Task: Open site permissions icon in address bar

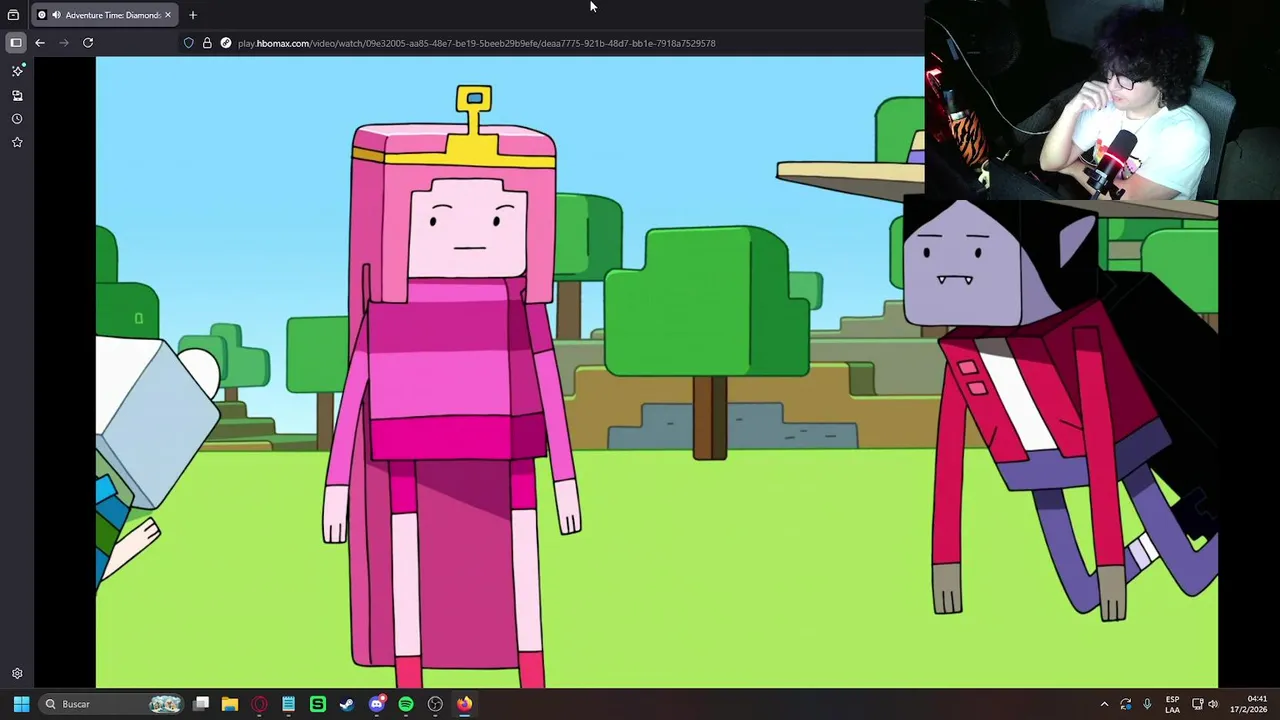Action: click(226, 43)
